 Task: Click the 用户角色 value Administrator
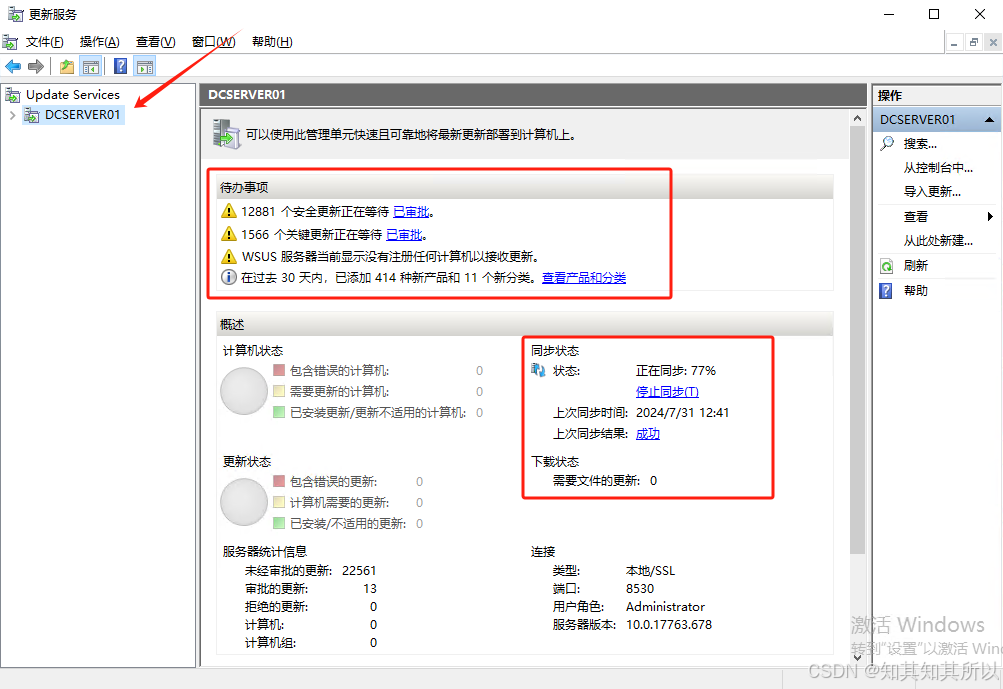pyautogui.click(x=665, y=606)
